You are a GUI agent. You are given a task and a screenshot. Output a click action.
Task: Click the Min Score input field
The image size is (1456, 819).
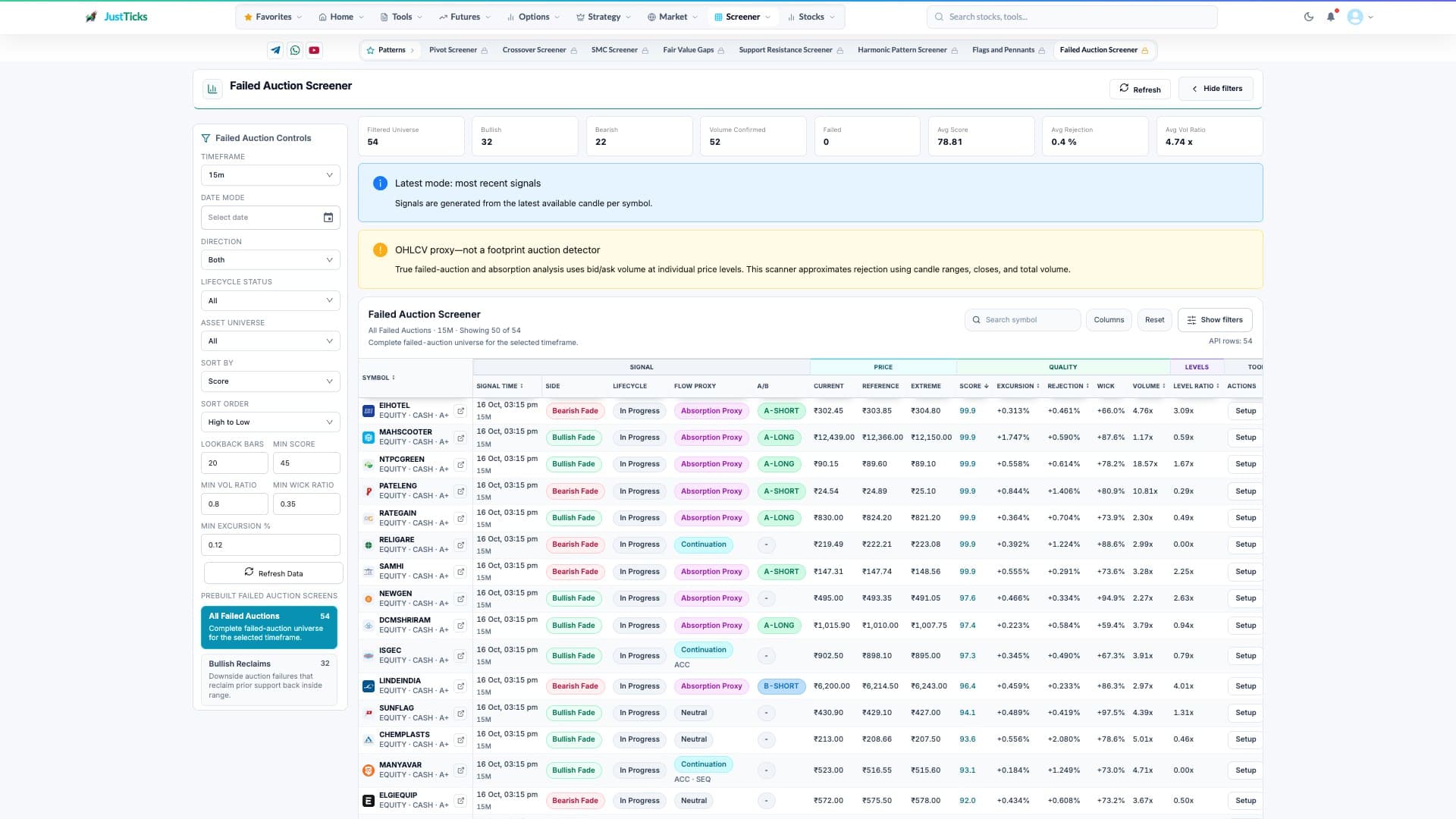click(x=306, y=463)
